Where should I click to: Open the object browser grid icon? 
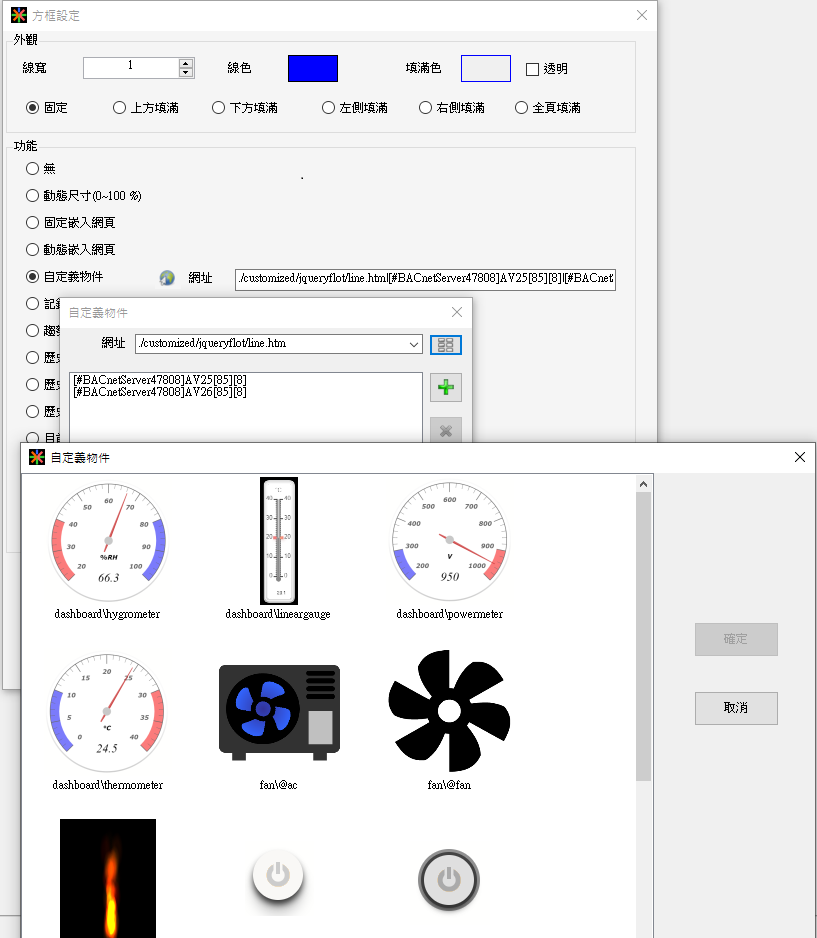pyautogui.click(x=446, y=344)
